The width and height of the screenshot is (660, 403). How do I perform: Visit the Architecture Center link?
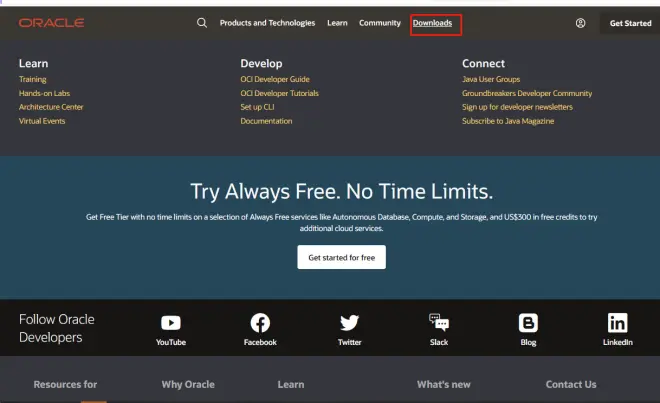pyautogui.click(x=51, y=107)
